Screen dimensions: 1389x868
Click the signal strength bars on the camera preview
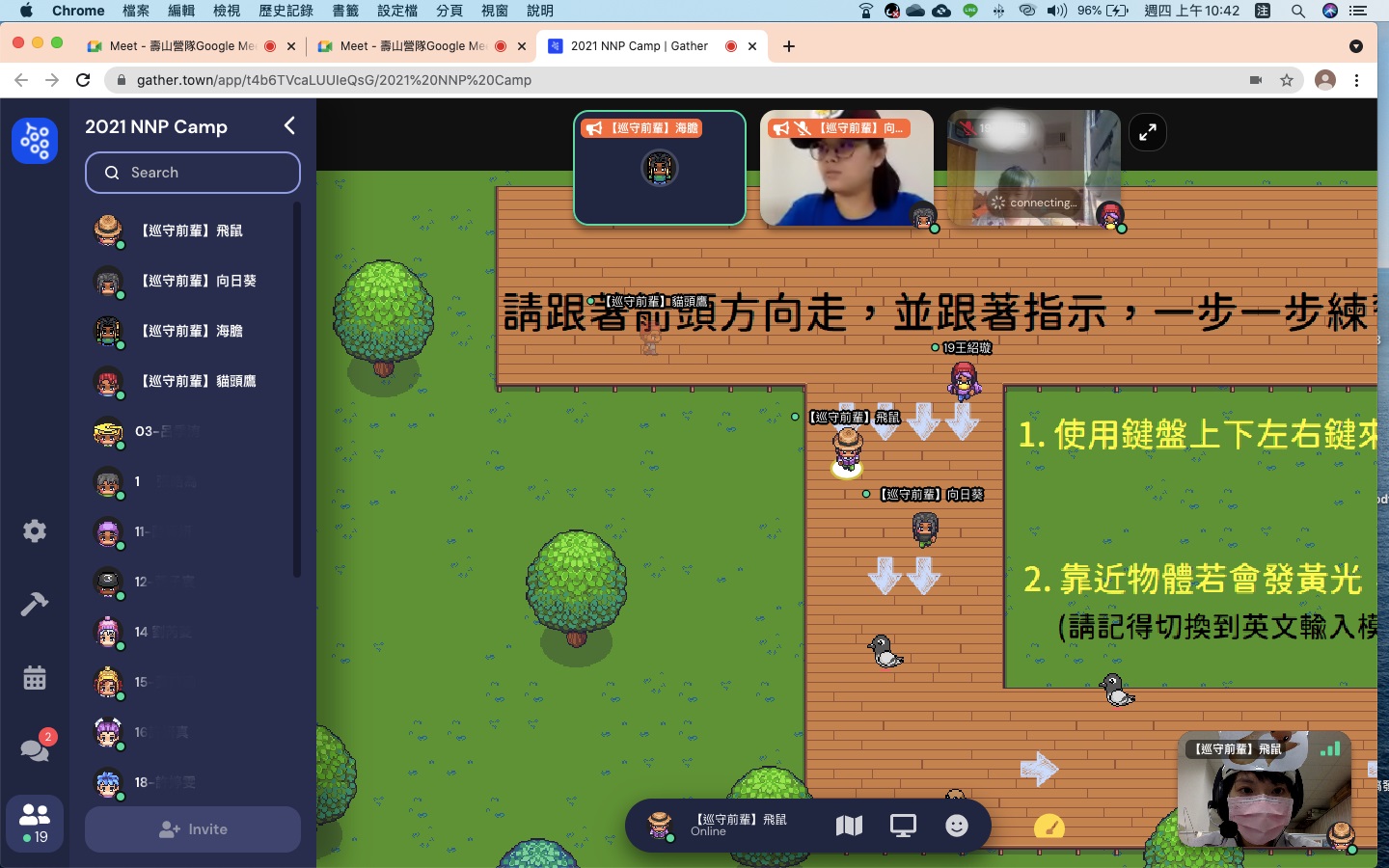pos(1330,748)
